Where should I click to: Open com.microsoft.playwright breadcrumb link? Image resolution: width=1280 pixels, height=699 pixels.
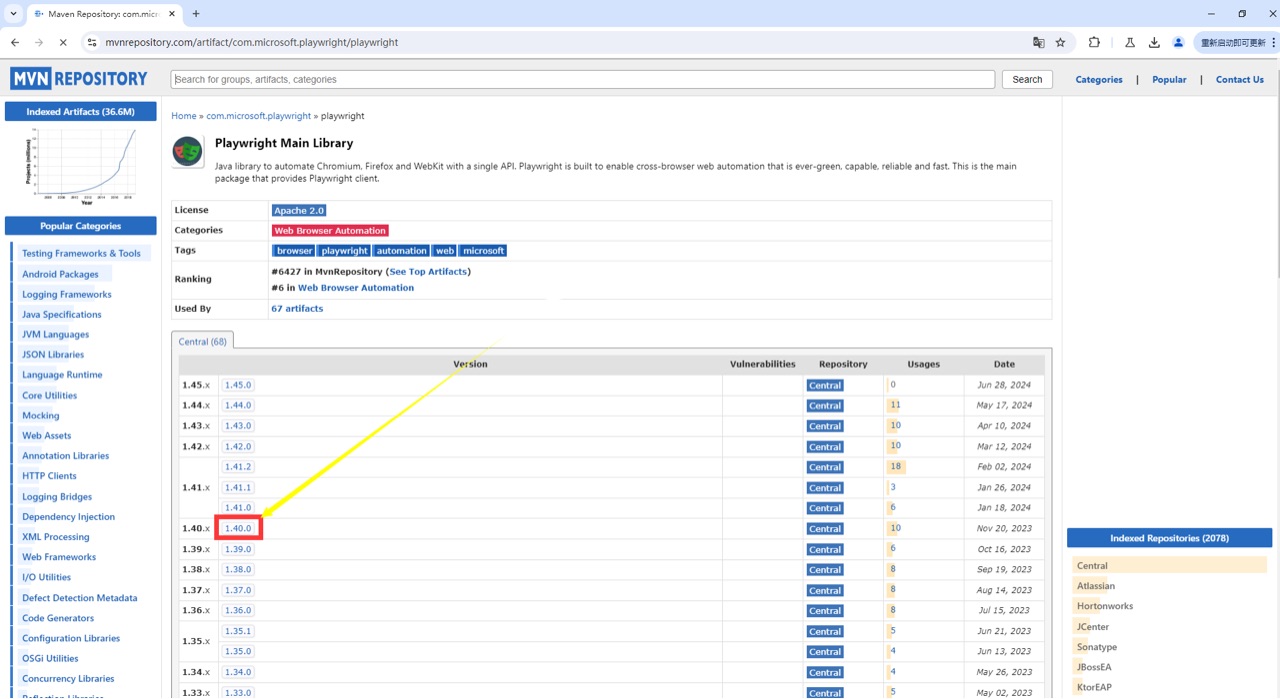[x=258, y=116]
